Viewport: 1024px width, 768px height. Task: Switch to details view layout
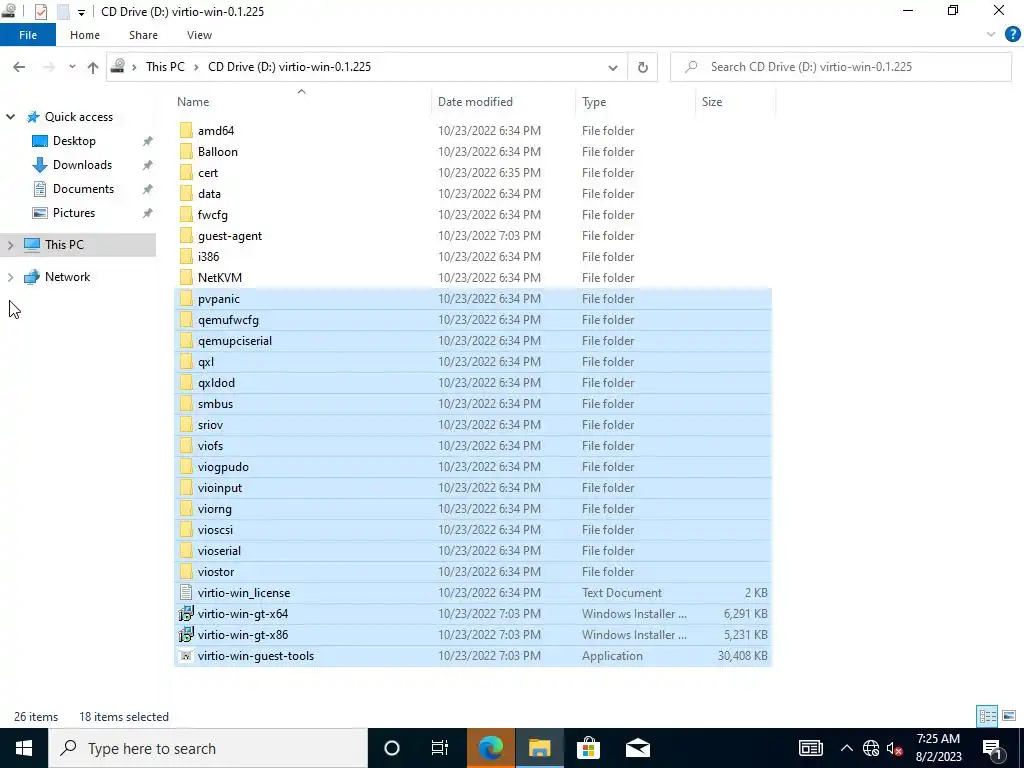[987, 716]
